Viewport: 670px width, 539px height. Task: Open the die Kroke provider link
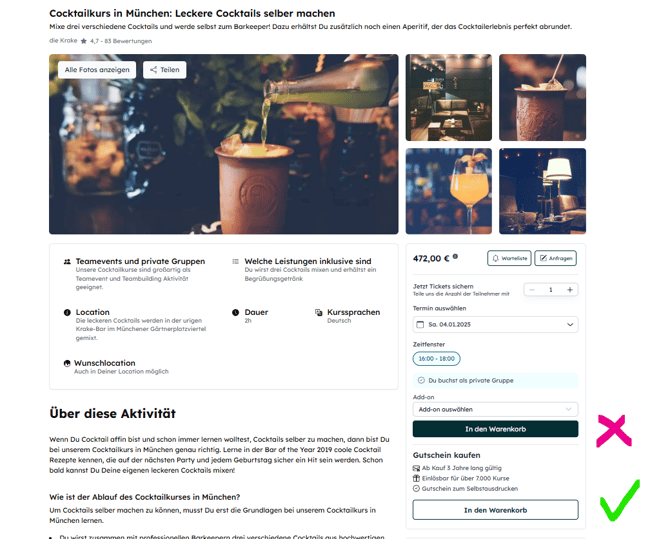point(63,41)
